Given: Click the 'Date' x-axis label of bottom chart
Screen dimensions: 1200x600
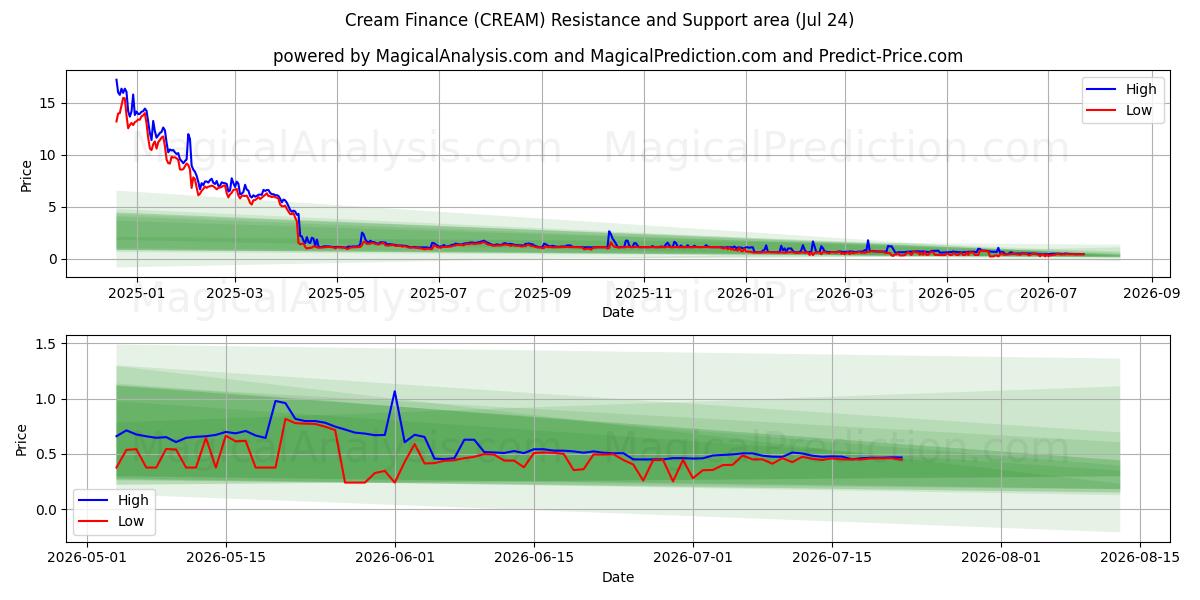Looking at the screenshot, I should 618,577.
